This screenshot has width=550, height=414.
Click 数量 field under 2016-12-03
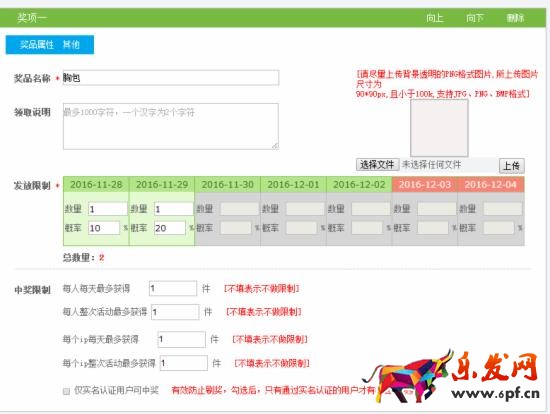coord(437,209)
